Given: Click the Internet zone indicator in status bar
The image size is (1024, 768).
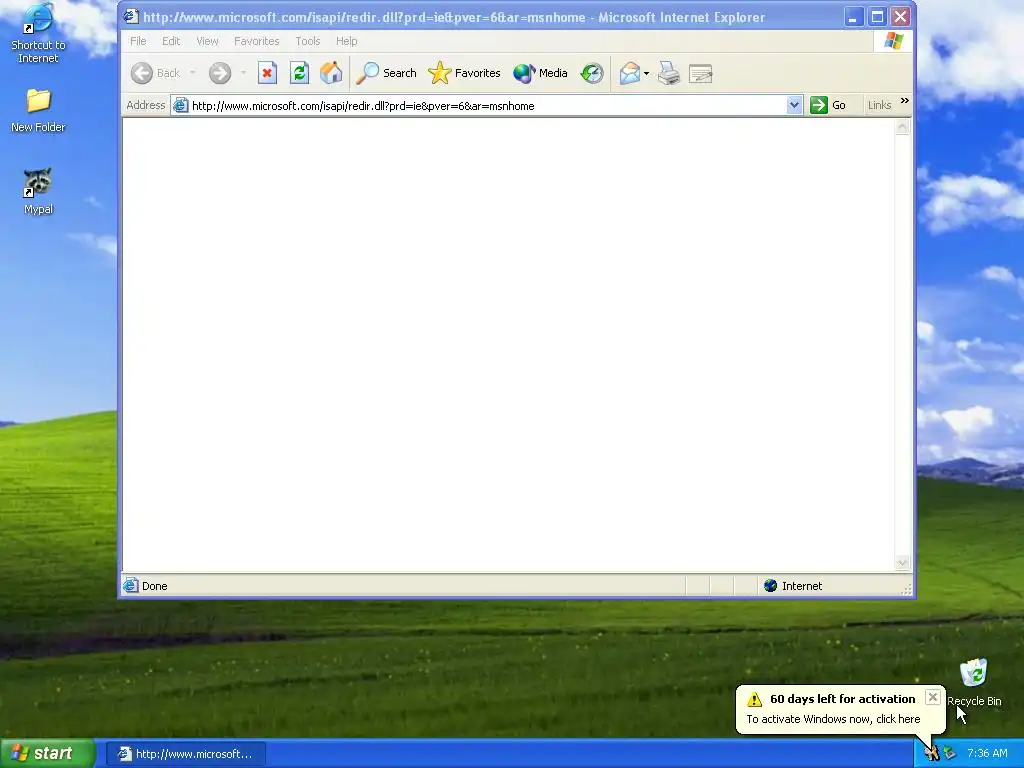Looking at the screenshot, I should (793, 586).
